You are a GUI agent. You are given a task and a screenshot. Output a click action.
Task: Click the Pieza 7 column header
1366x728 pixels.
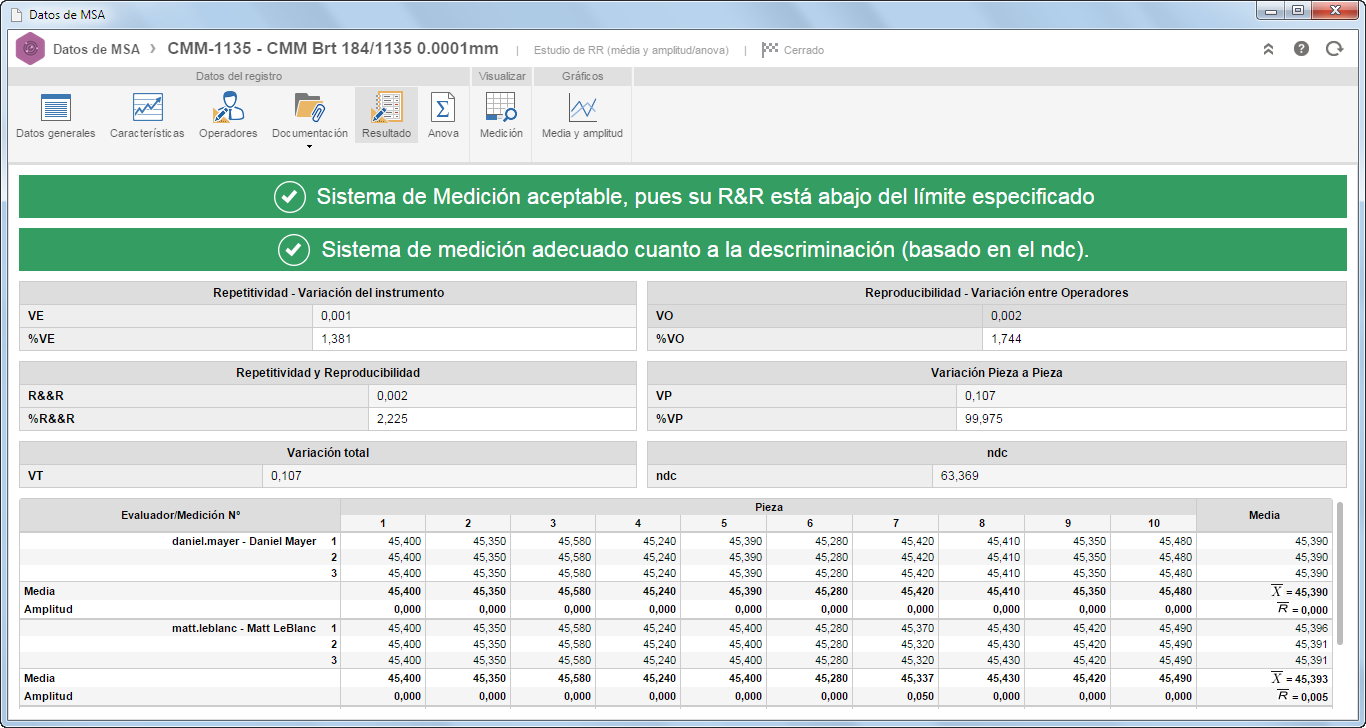[896, 524]
